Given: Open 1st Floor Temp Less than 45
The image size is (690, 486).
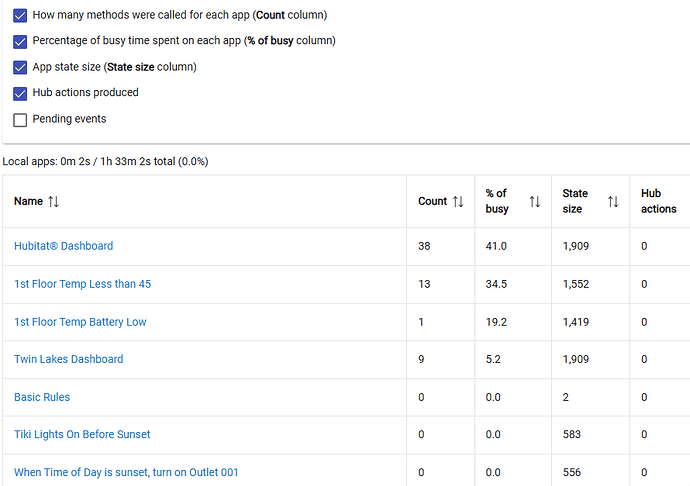Looking at the screenshot, I should pyautogui.click(x=82, y=284).
